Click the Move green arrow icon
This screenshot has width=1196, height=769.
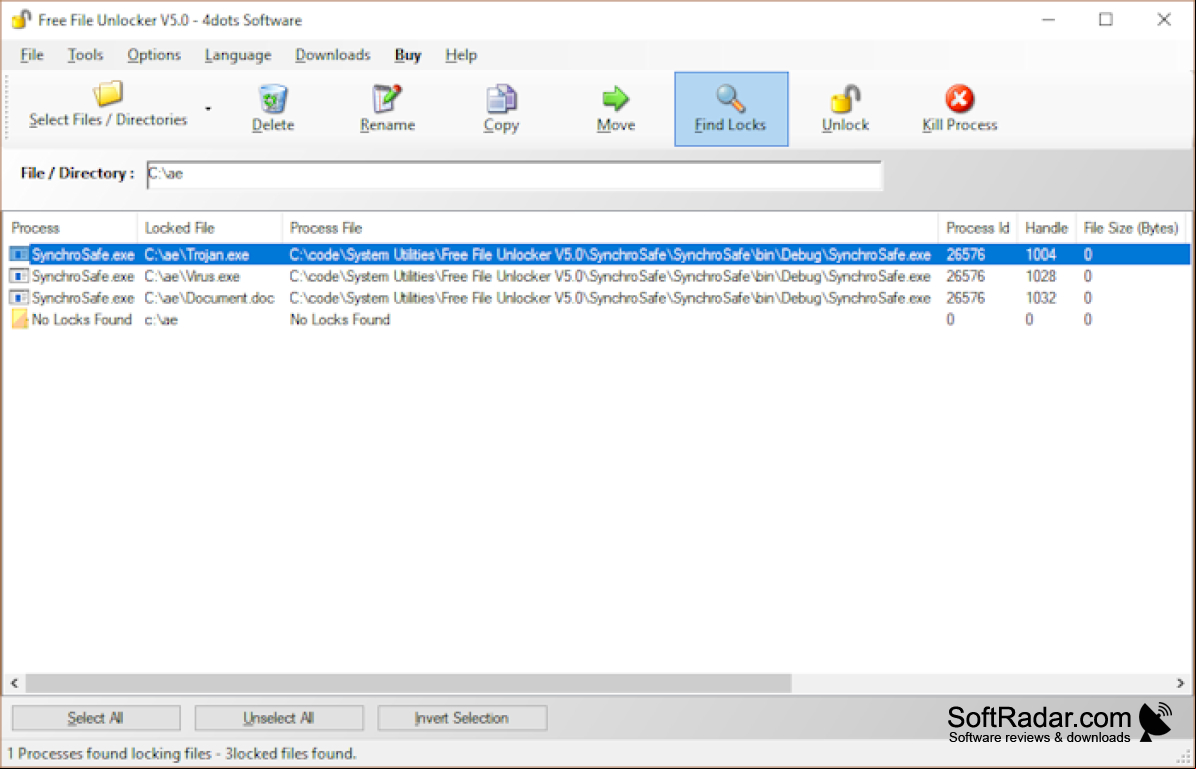[x=616, y=98]
